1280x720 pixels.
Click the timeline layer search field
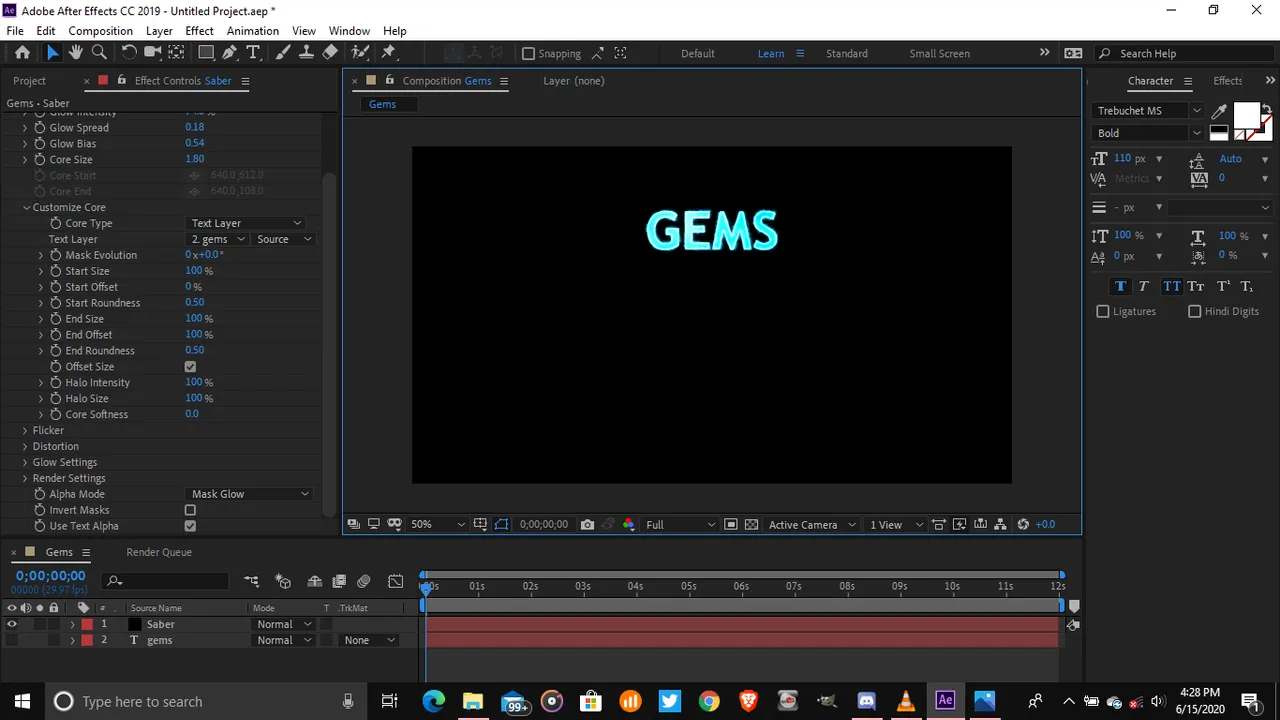click(x=166, y=581)
